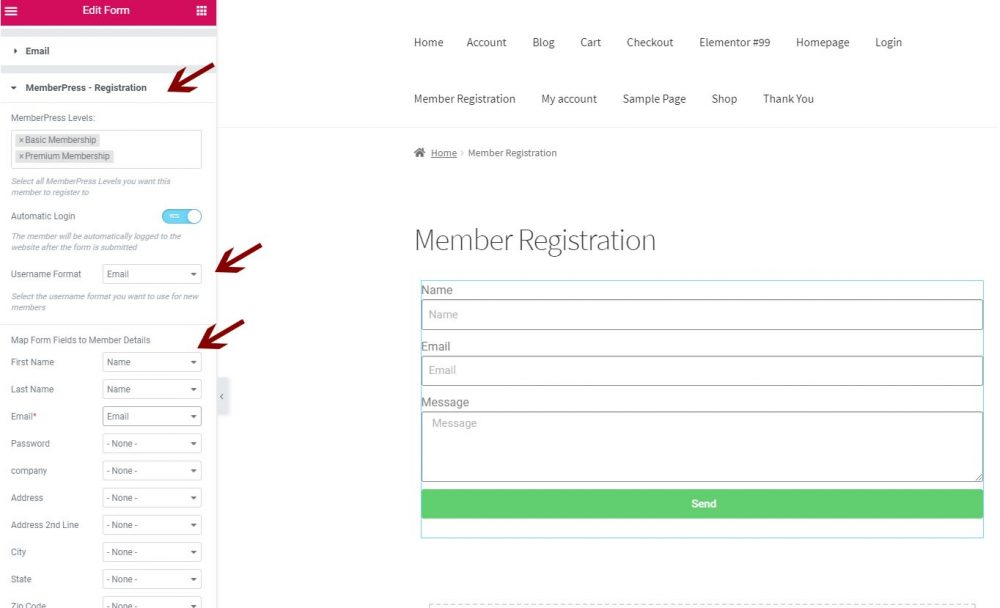
Task: Click the home icon in breadcrumb
Action: coord(420,153)
